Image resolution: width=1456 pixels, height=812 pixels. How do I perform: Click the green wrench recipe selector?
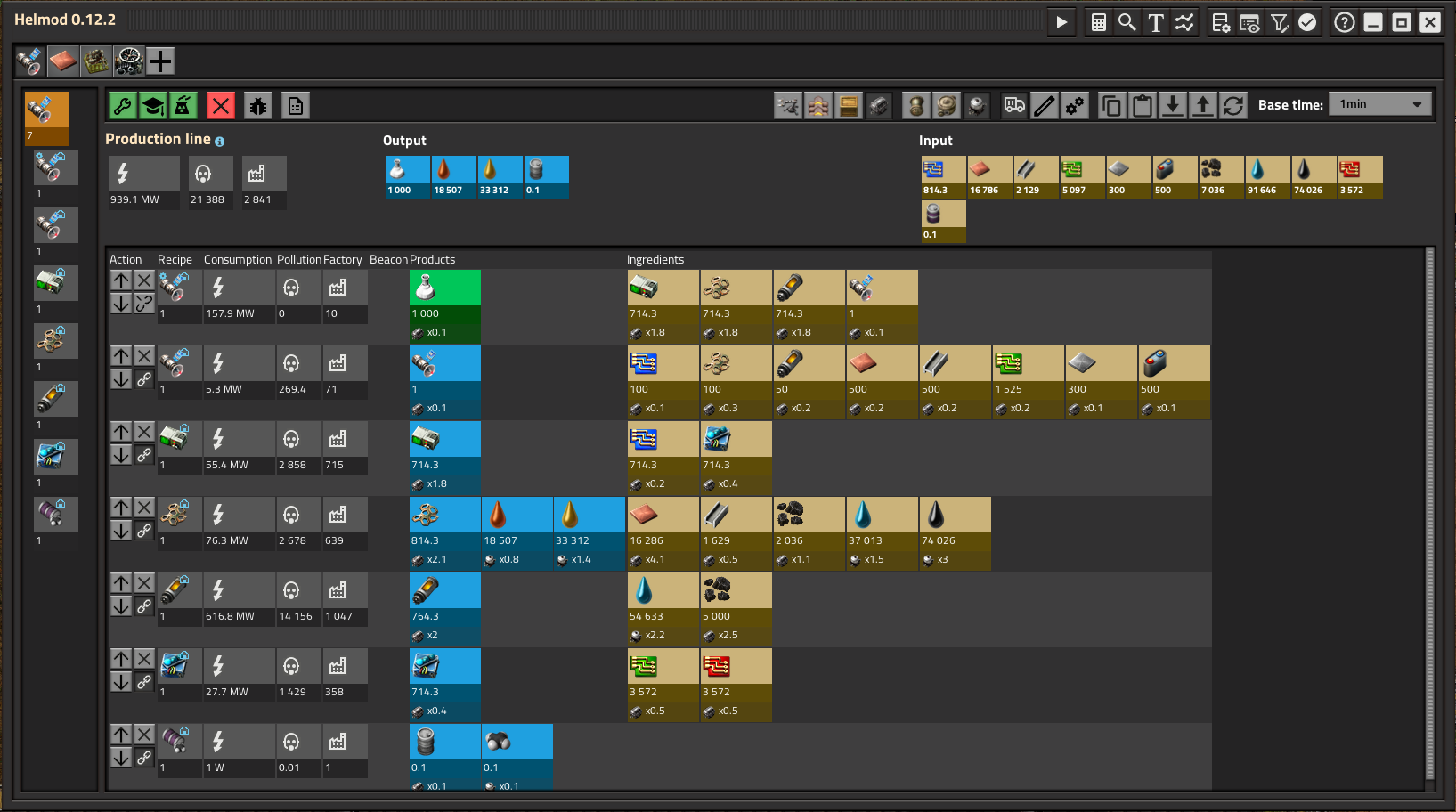pos(123,106)
